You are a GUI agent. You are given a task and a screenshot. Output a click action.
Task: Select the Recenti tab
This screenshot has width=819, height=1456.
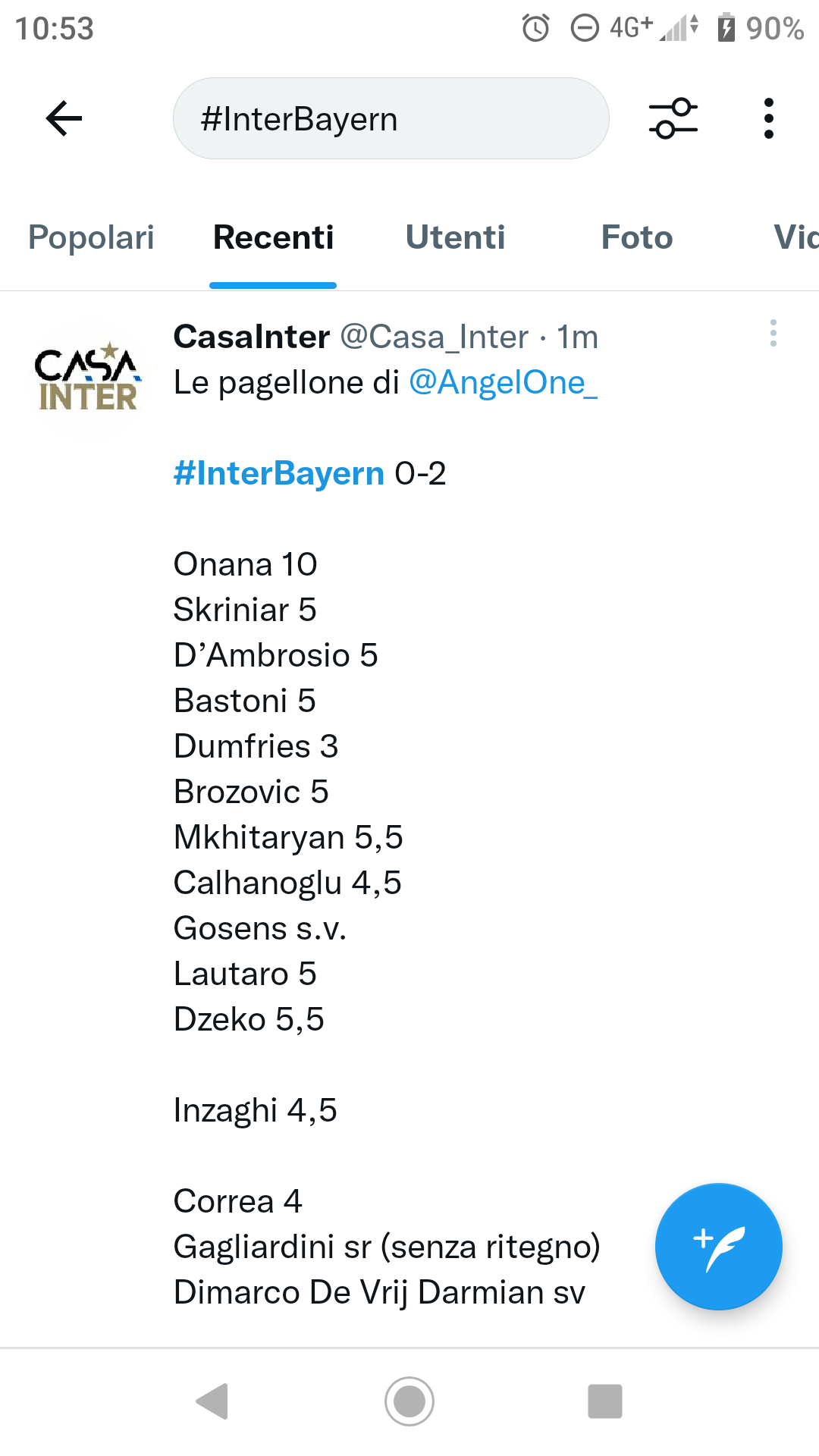pyautogui.click(x=273, y=237)
